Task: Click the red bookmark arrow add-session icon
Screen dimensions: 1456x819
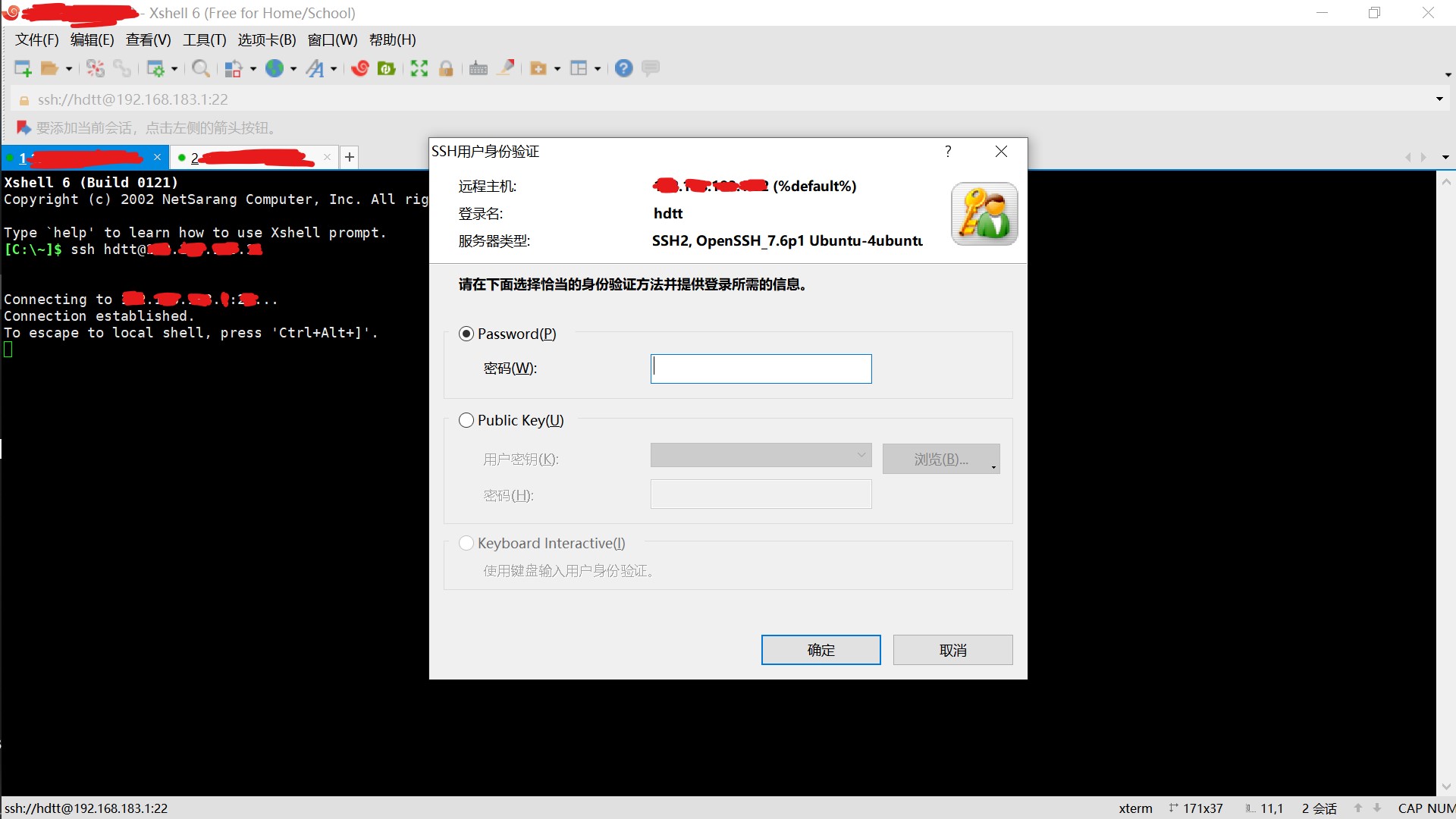Action: coord(24,127)
